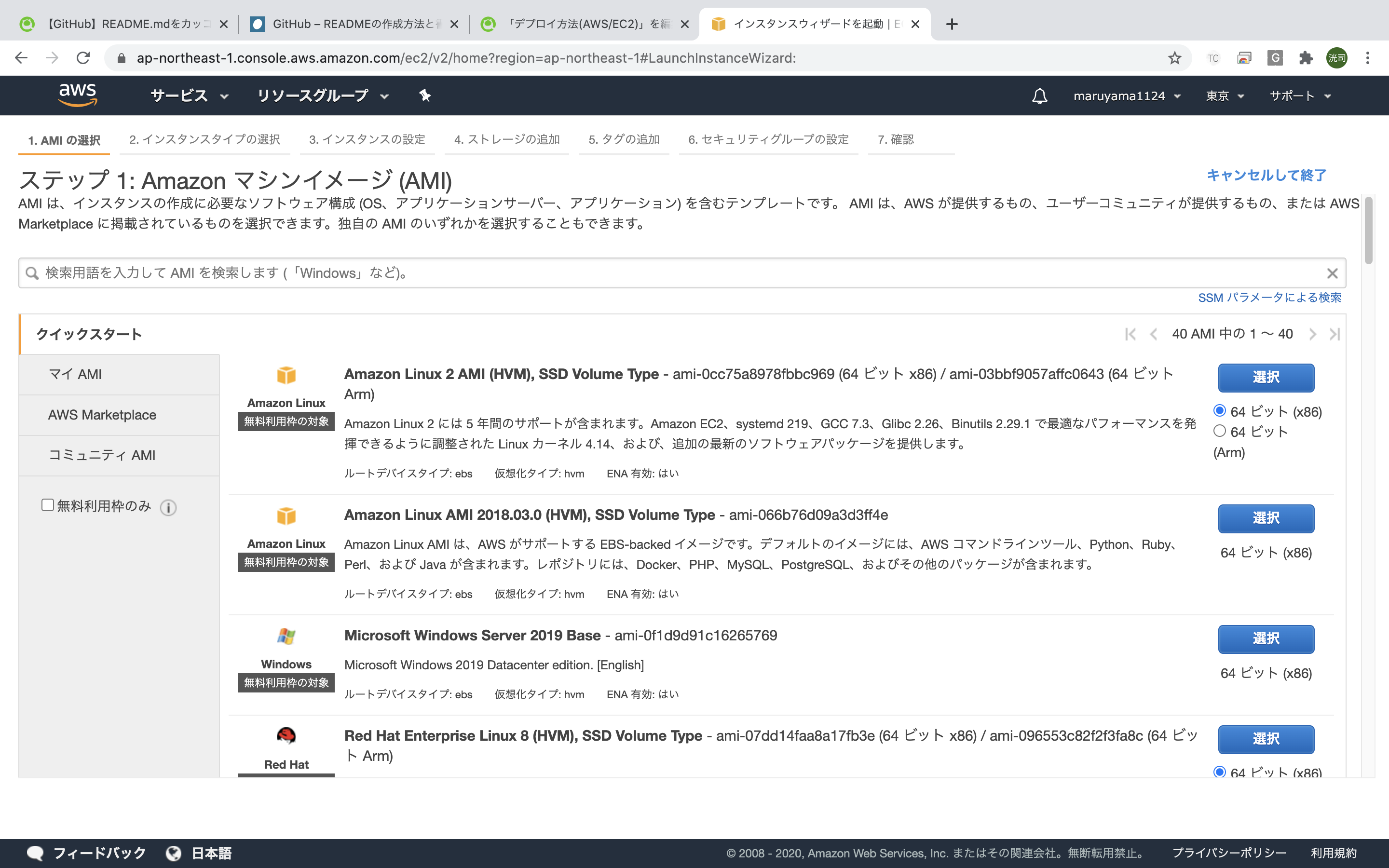Screen dimensions: 1389x868
Task: Go to next page of AMI list
Action: tap(1312, 334)
